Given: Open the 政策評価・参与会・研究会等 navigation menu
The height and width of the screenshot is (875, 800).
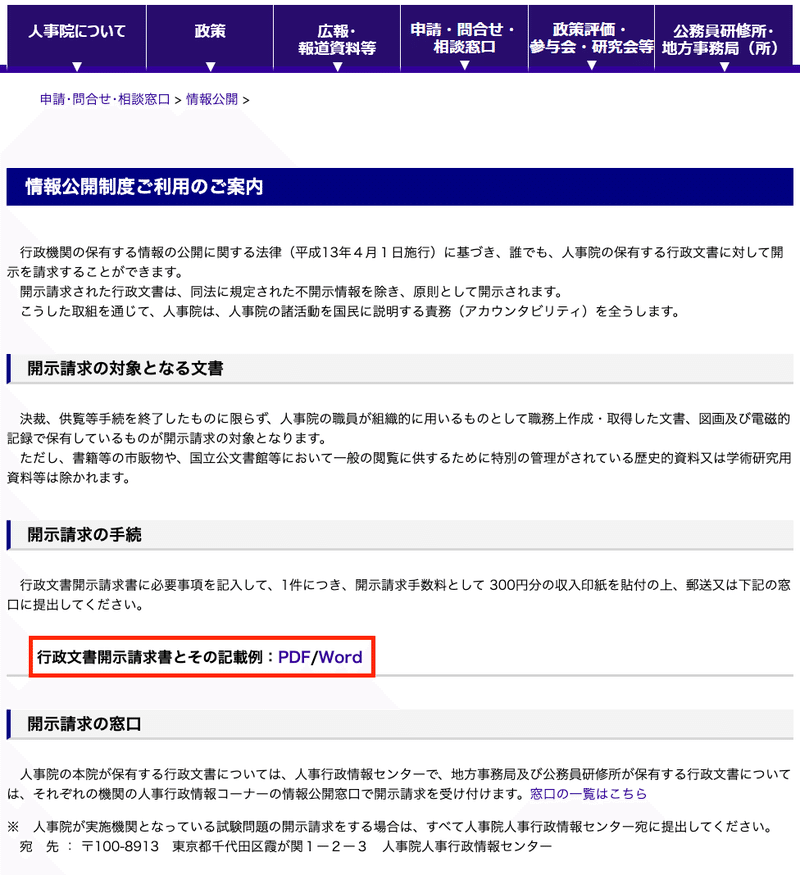Looking at the screenshot, I should coord(591,38).
